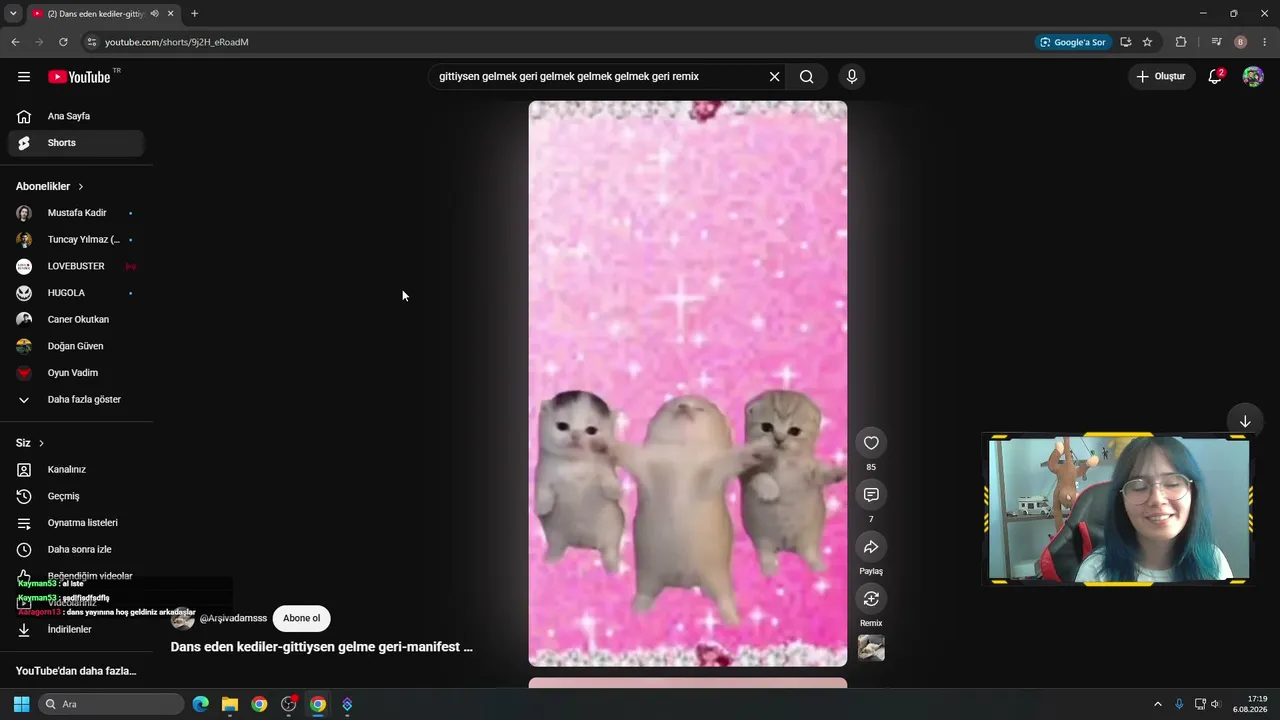Open Ana Sayfa in the sidebar

[x=76, y=116]
